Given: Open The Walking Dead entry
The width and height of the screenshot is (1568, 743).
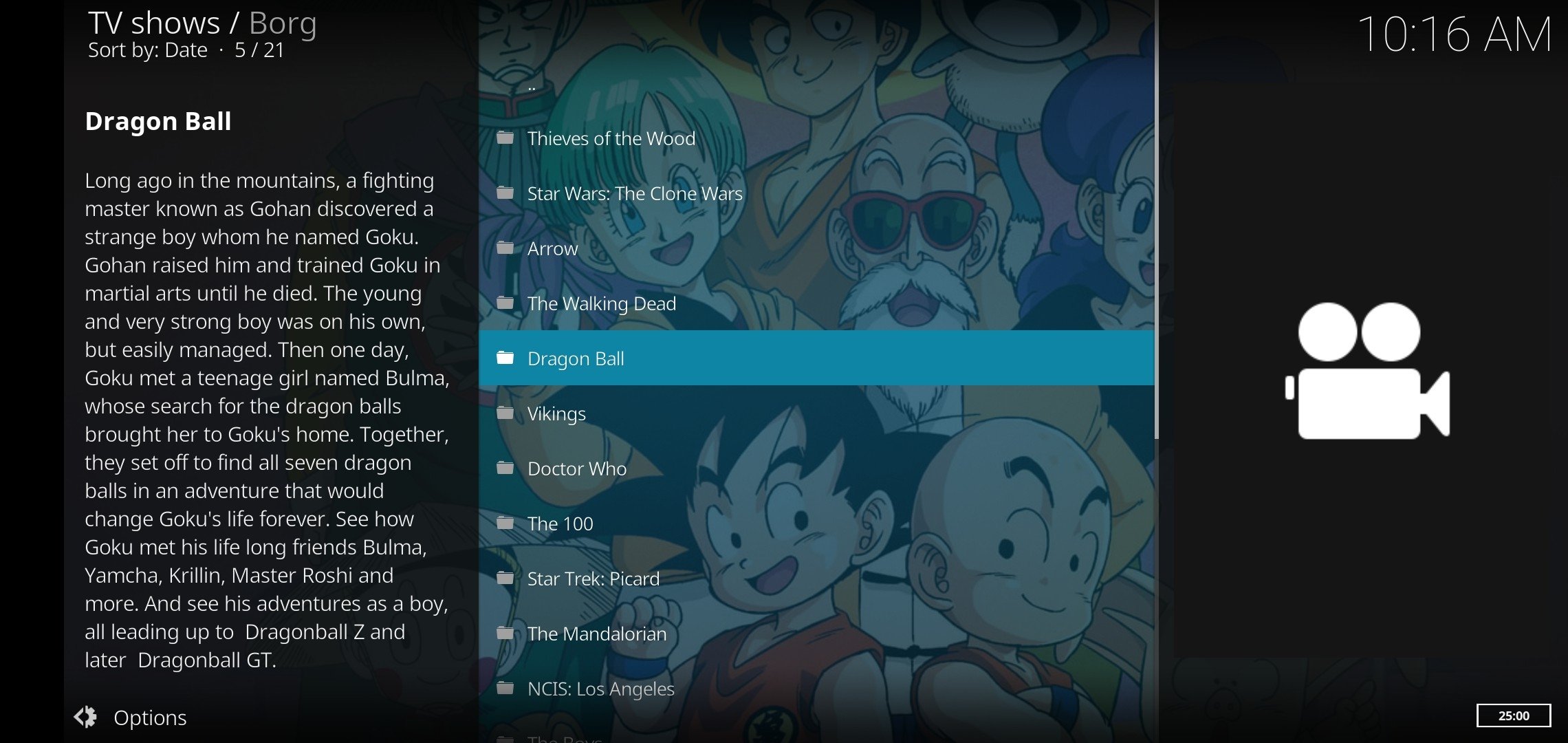Looking at the screenshot, I should [816, 303].
